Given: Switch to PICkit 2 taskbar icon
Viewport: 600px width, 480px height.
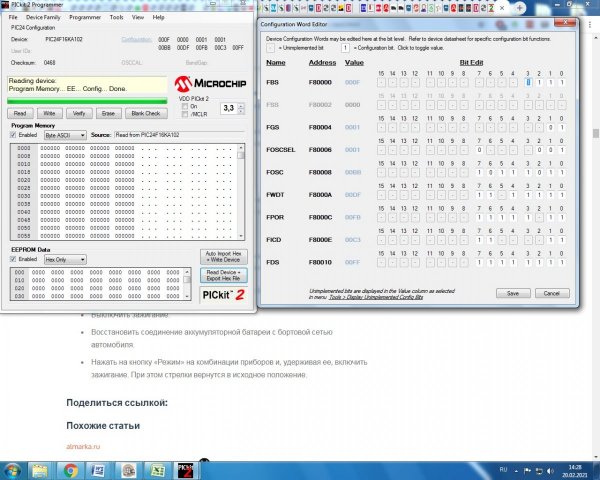Looking at the screenshot, I should click(x=184, y=469).
